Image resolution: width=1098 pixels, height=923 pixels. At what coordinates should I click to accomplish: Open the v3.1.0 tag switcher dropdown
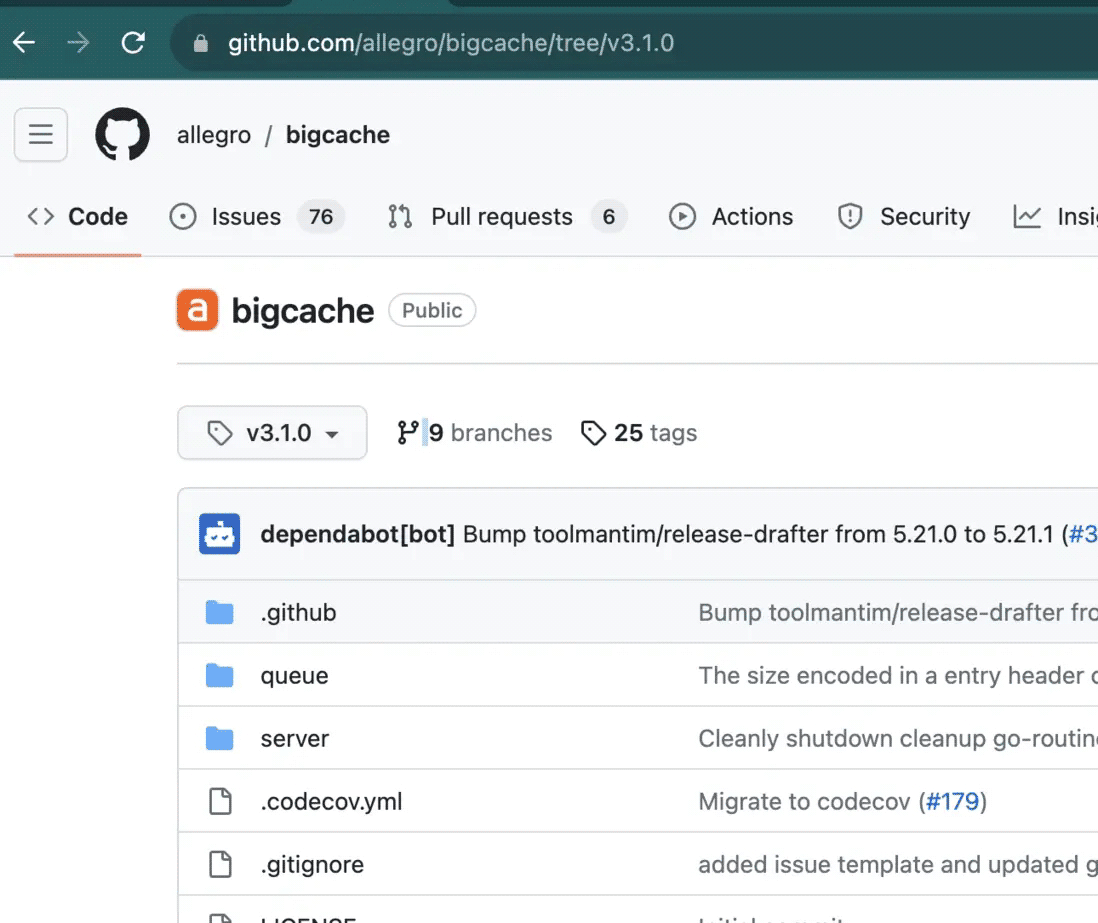[x=272, y=433]
